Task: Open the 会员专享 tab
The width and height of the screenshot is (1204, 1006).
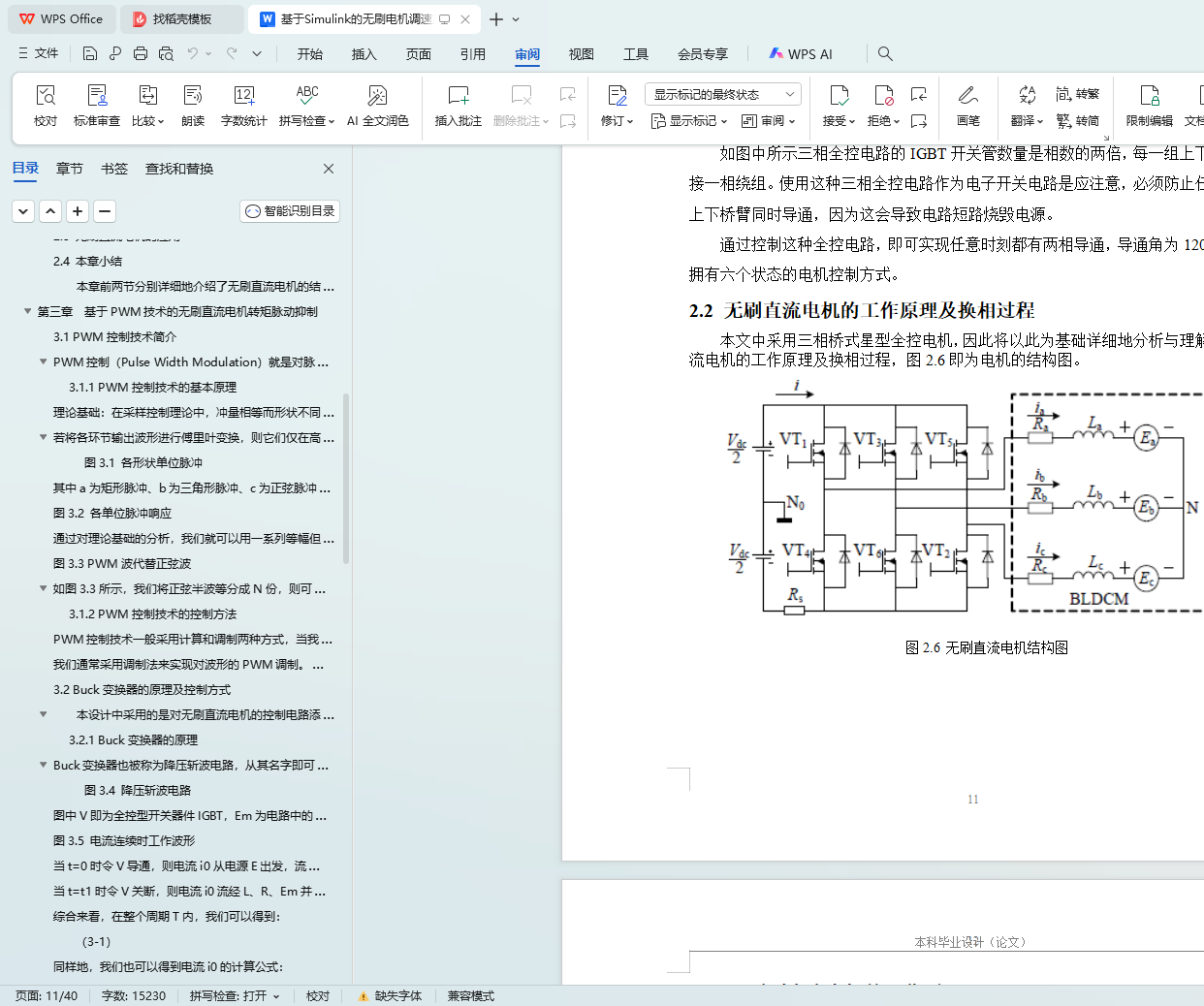Action: point(703,54)
